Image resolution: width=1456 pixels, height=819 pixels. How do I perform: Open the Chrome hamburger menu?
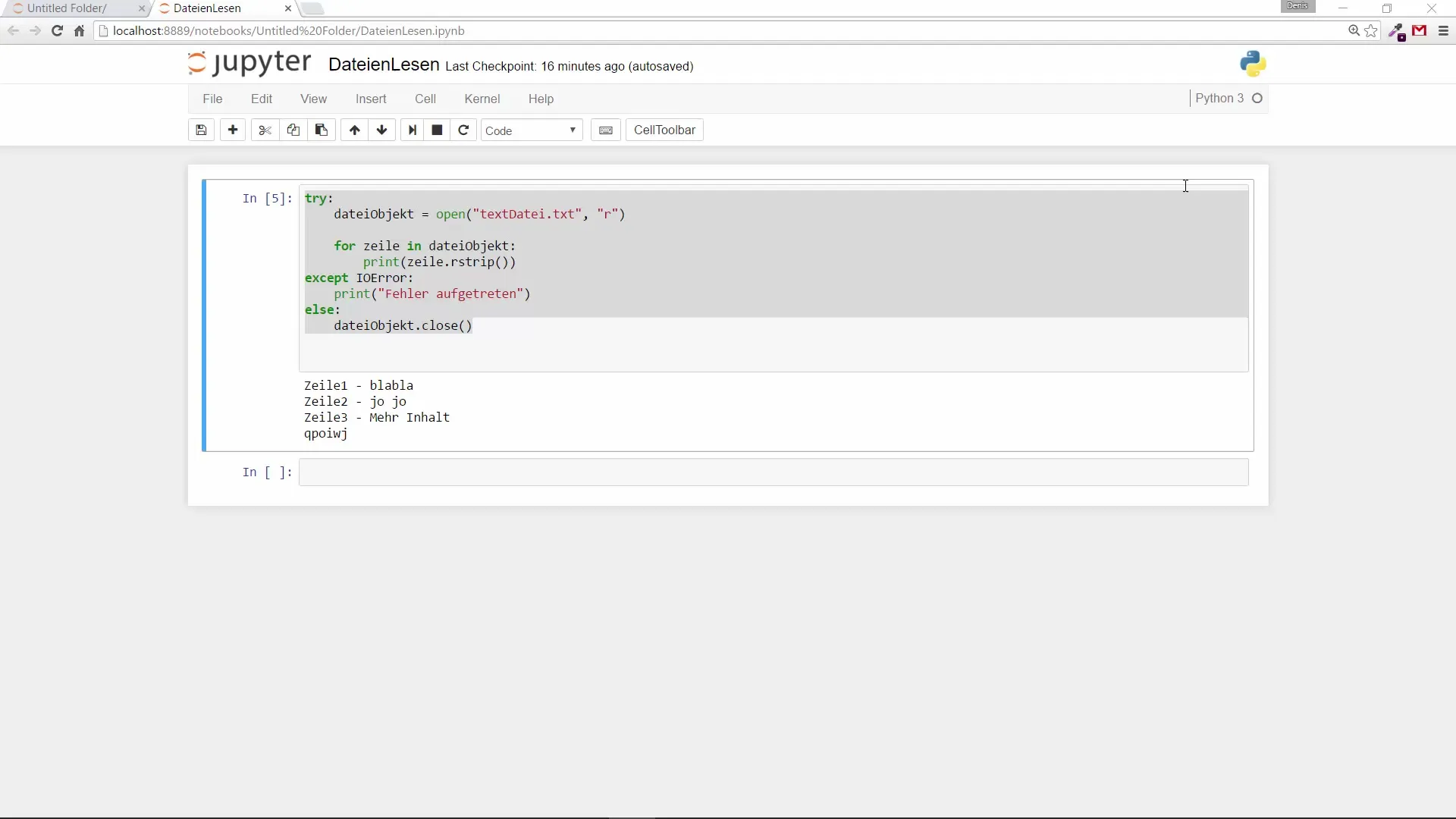click(1443, 31)
